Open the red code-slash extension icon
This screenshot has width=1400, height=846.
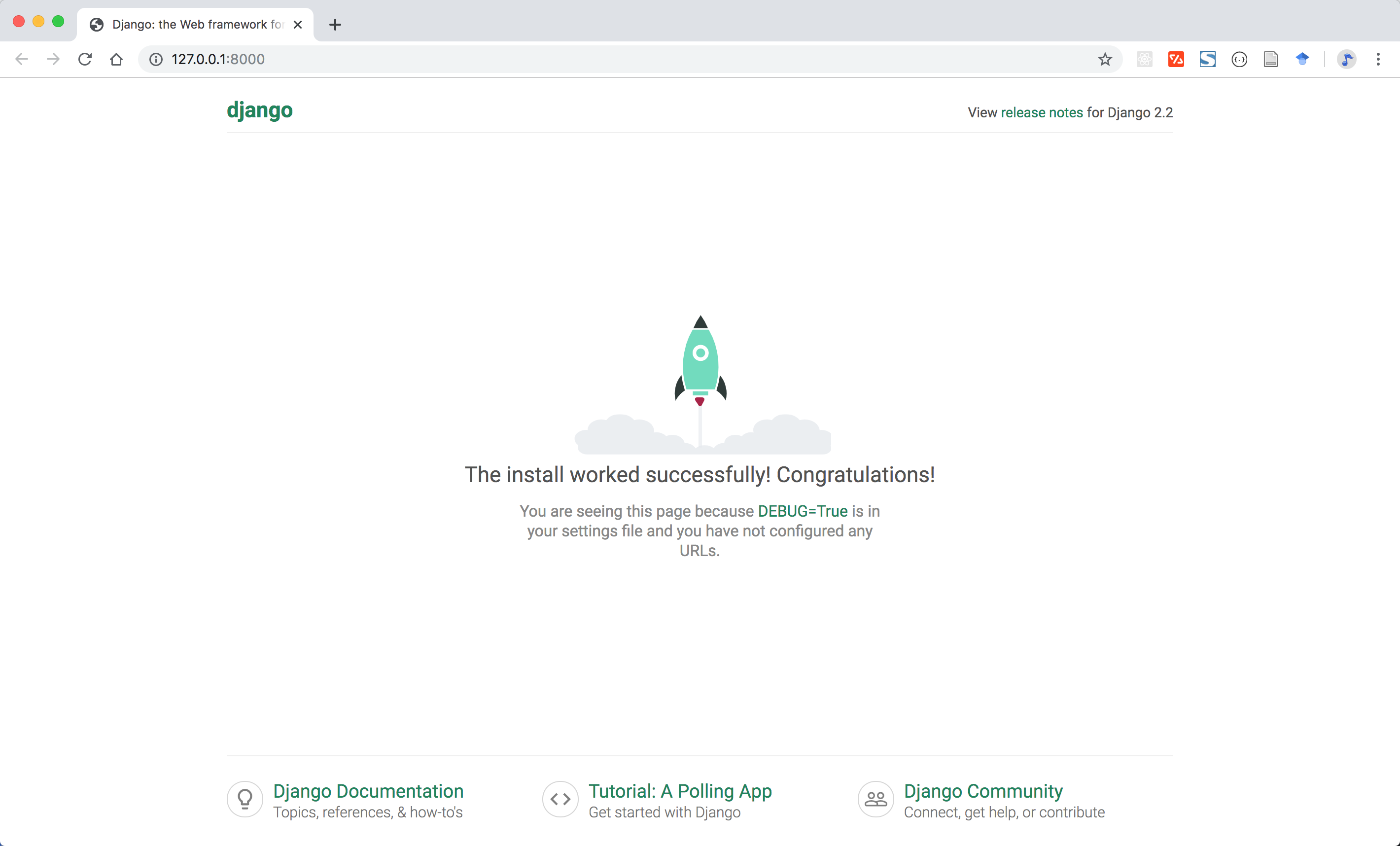point(1176,59)
